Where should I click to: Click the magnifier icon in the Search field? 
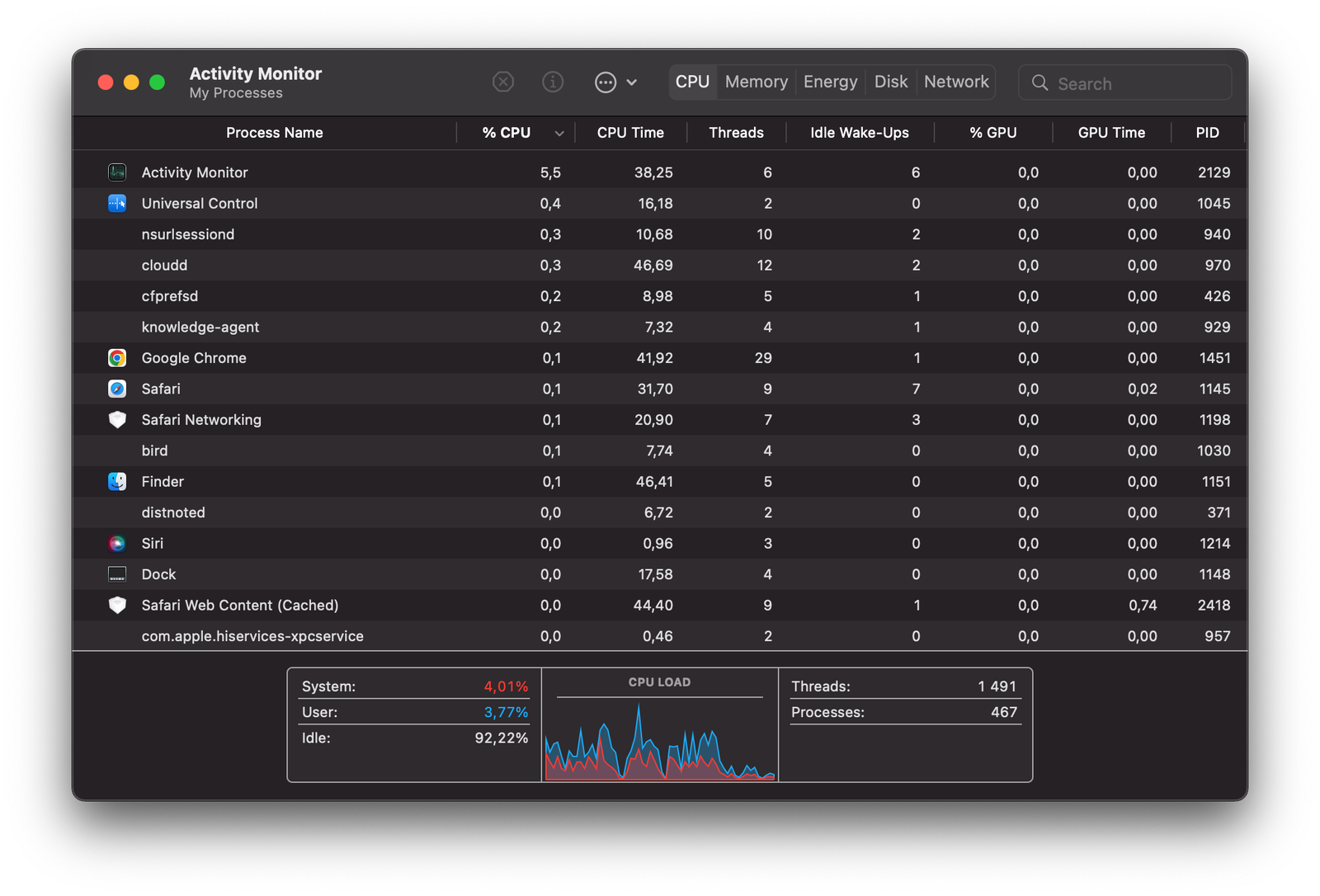1039,83
